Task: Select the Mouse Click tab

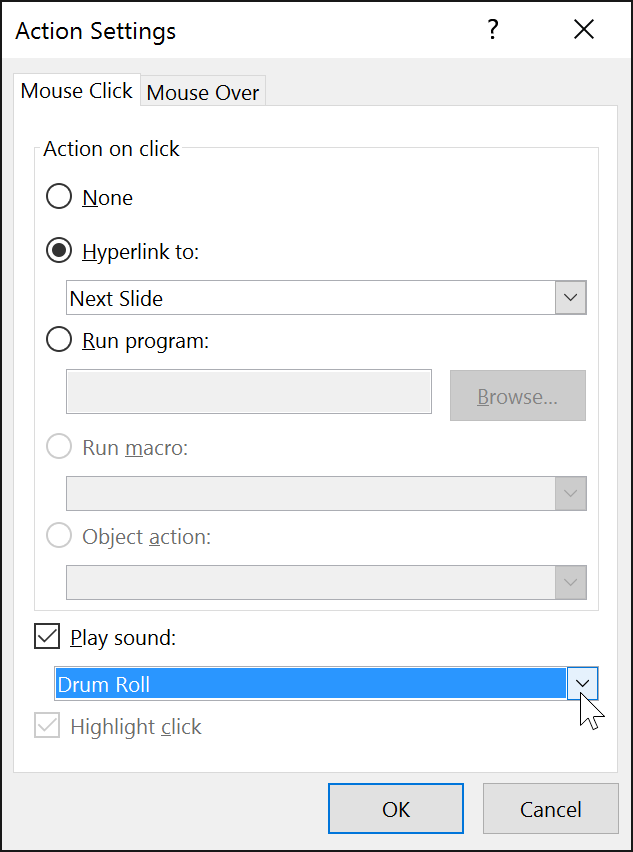Action: [x=76, y=91]
